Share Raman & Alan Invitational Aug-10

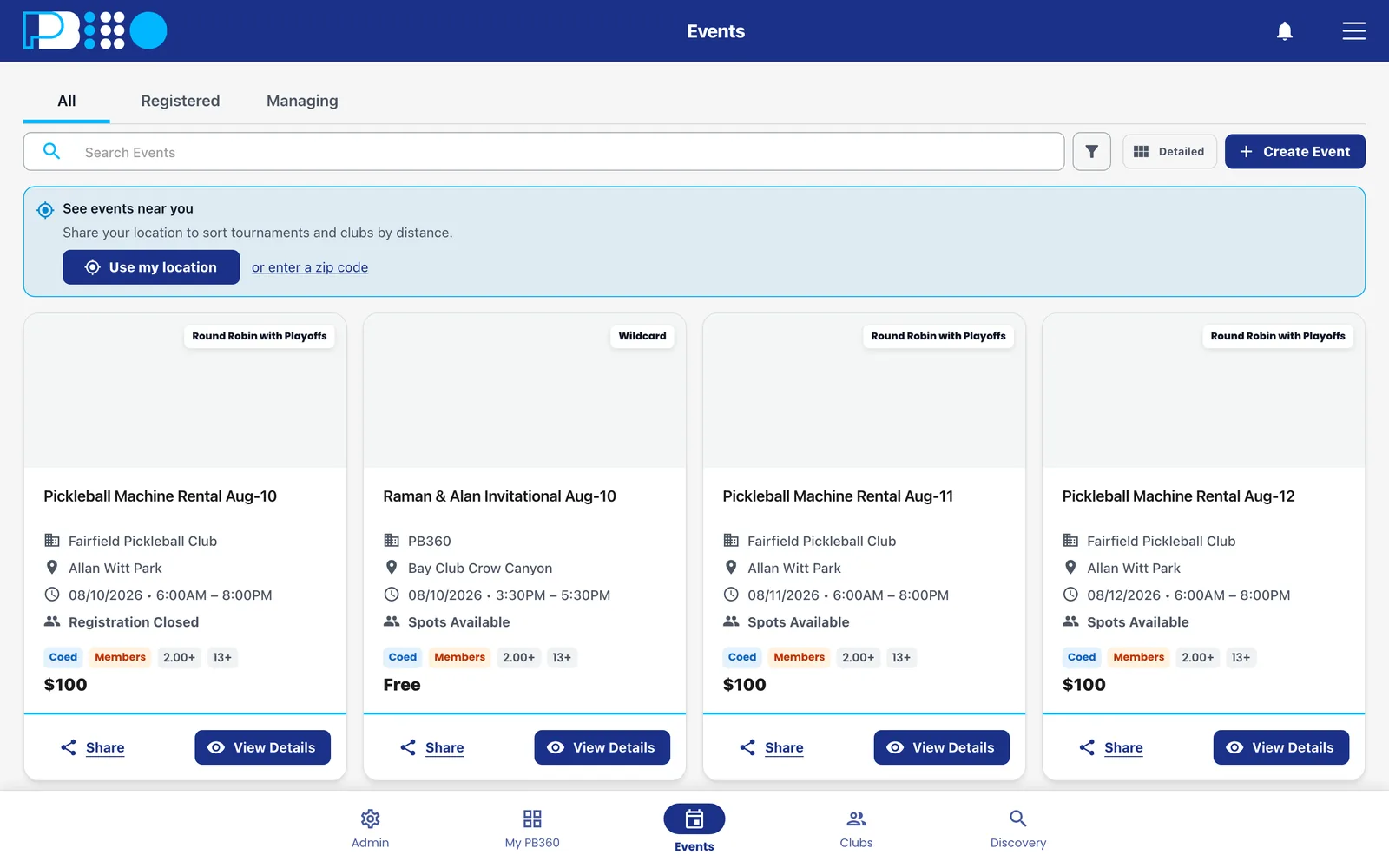[432, 747]
